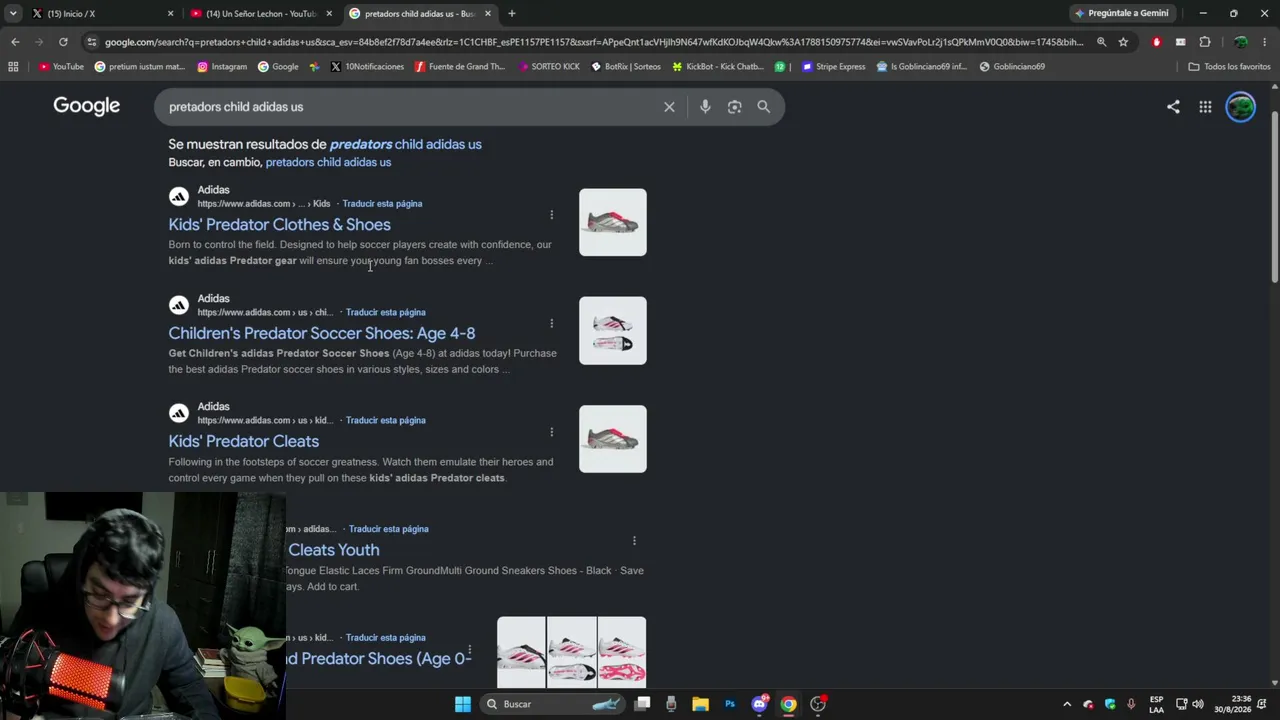The width and height of the screenshot is (1280, 720).
Task: Close the Un Señor Lechon YouTube tab
Action: [x=329, y=13]
